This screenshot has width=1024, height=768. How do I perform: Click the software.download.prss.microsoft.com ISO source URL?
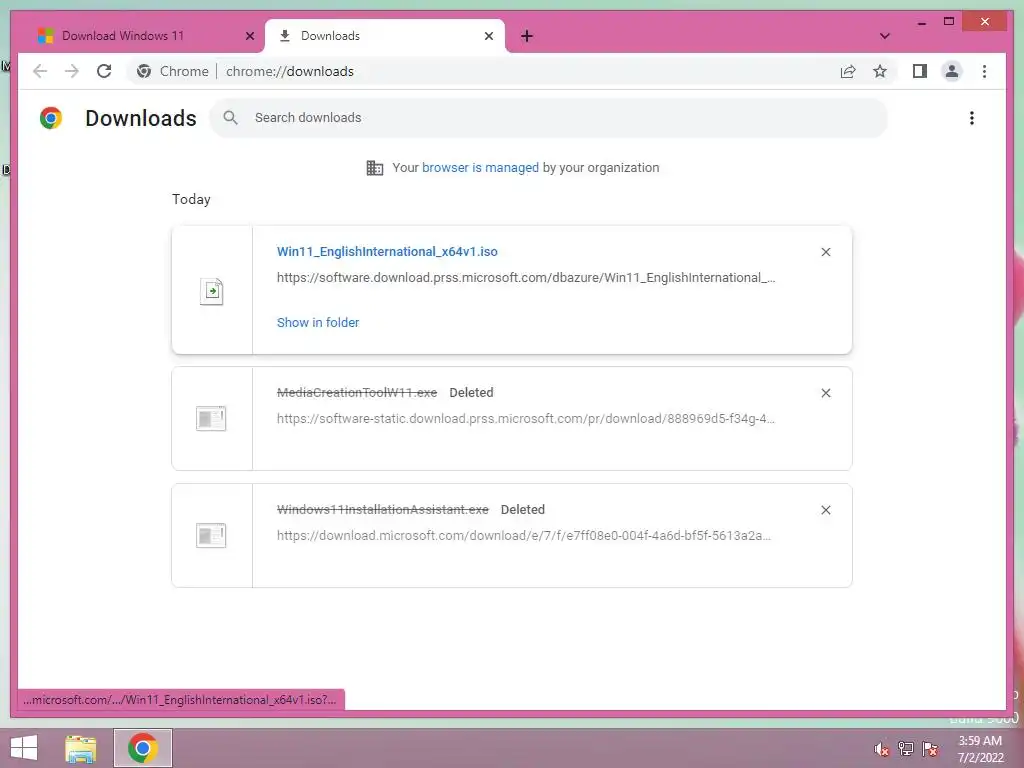tap(526, 278)
